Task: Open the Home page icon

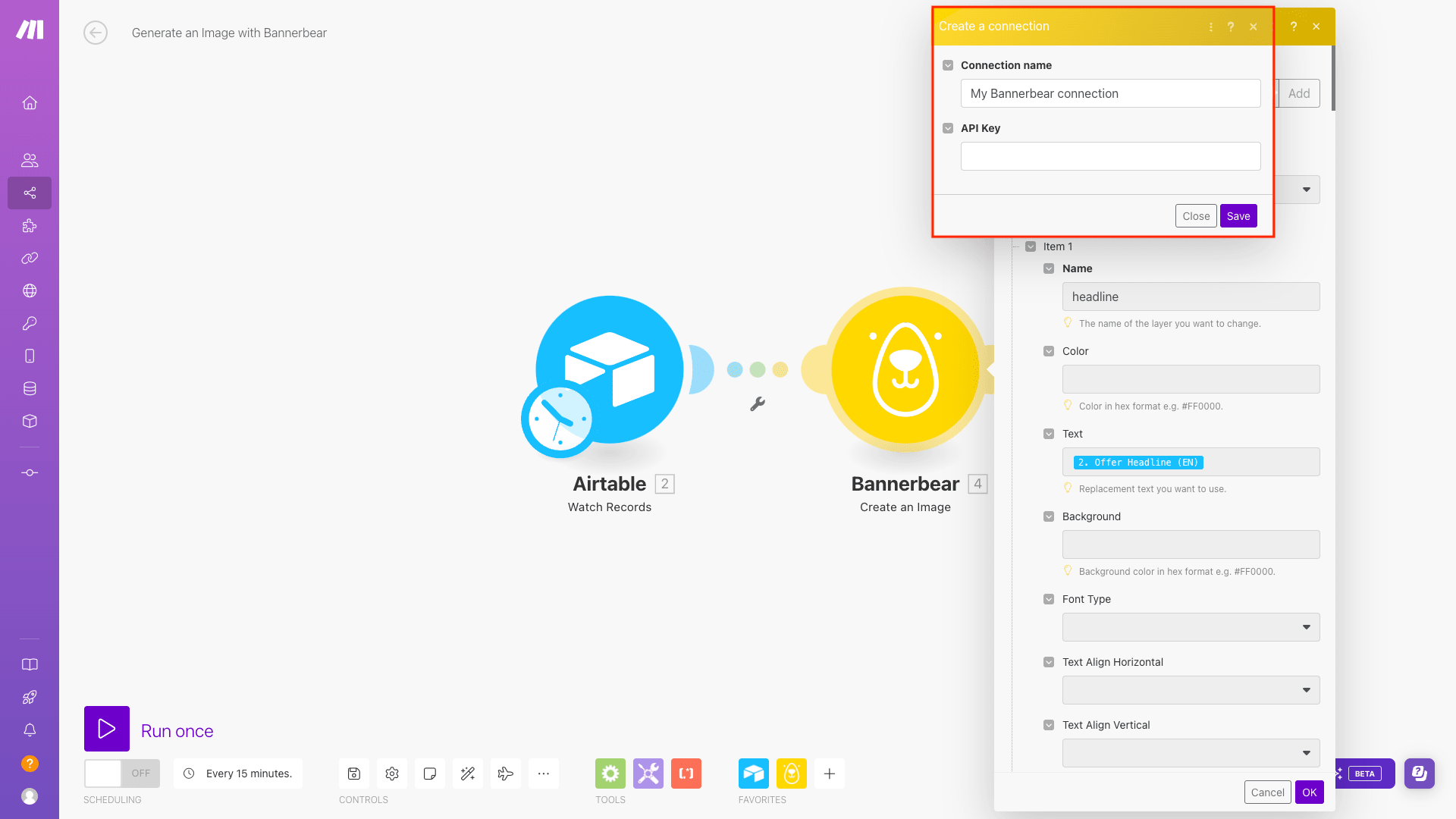Action: [30, 102]
